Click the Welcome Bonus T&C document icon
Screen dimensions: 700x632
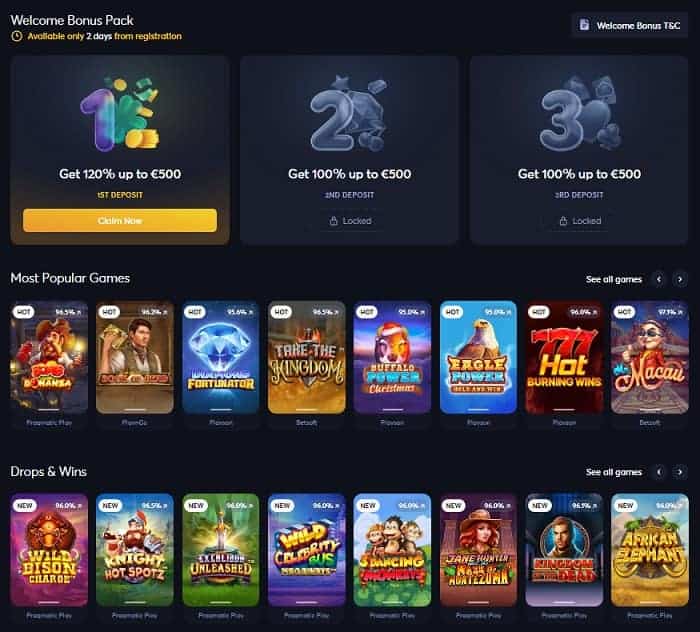pyautogui.click(x=584, y=25)
